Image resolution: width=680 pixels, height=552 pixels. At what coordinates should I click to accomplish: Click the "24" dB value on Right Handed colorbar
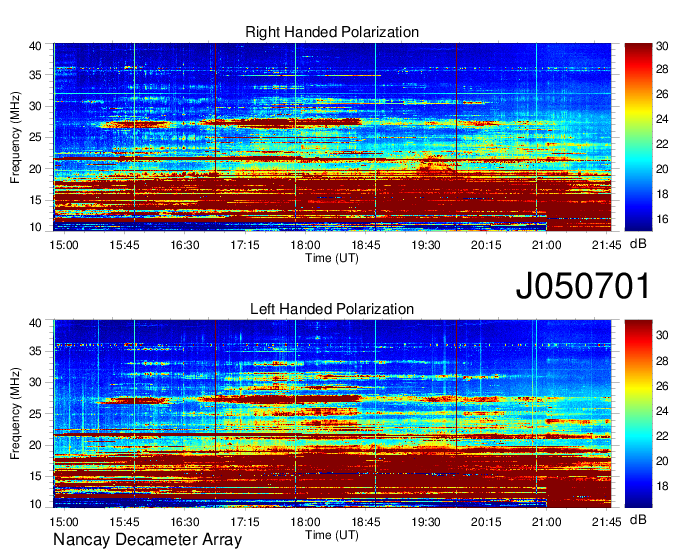[x=662, y=119]
